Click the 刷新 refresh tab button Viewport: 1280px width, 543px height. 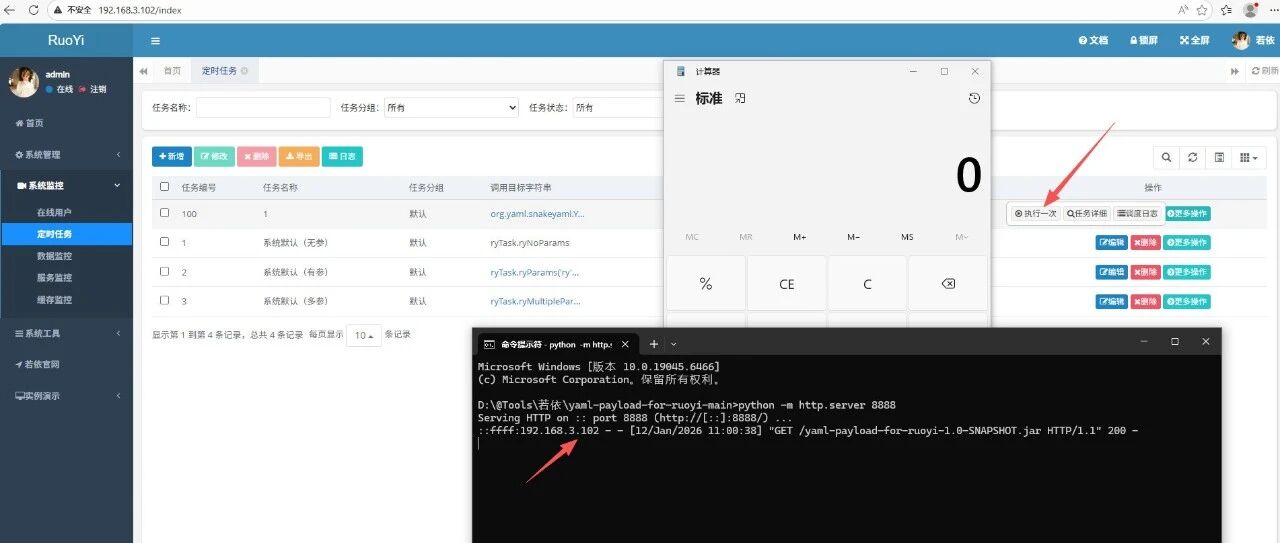(x=1264, y=71)
